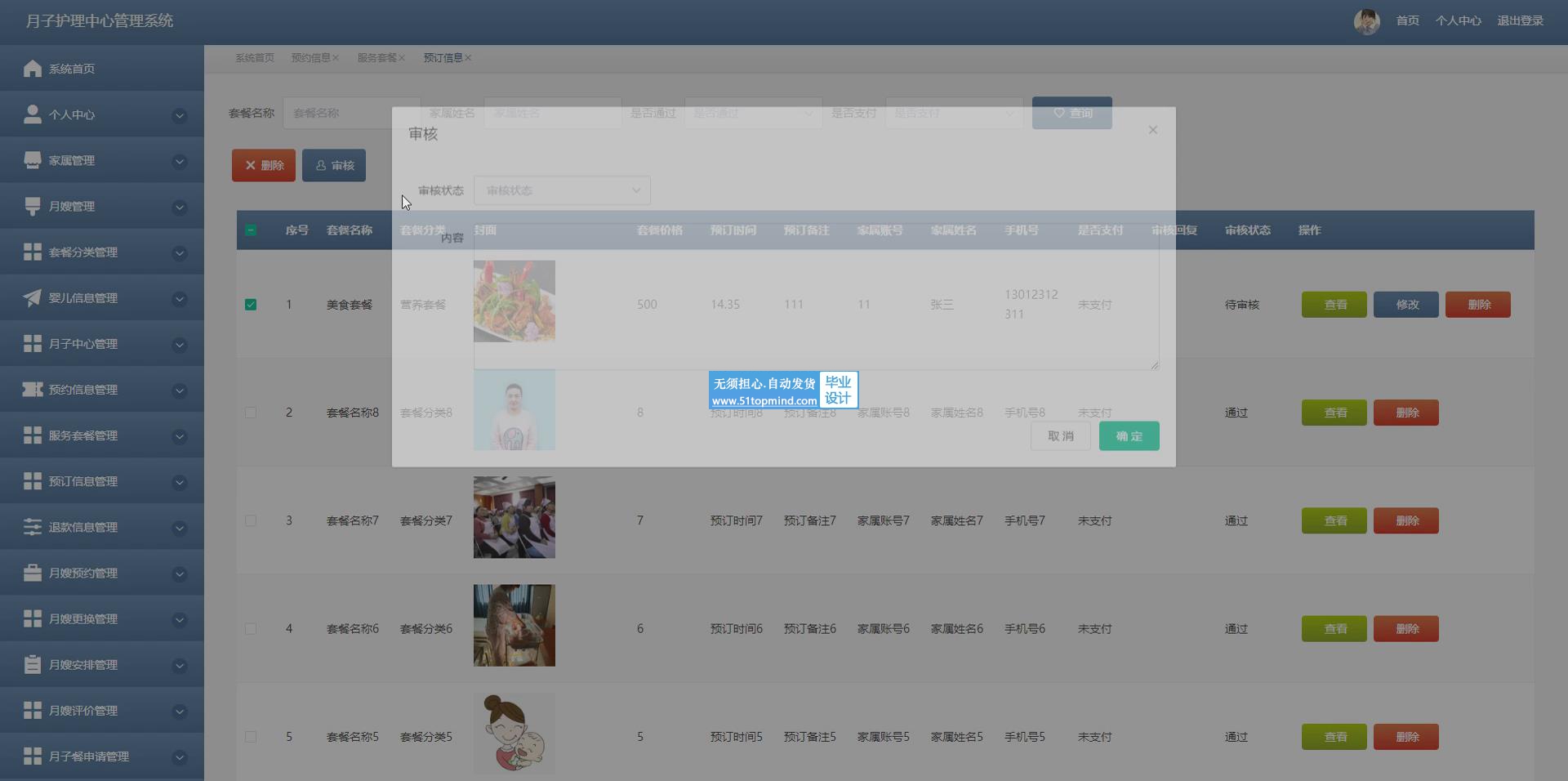
Task: Click the red 删除 toolbar button
Action: point(264,165)
